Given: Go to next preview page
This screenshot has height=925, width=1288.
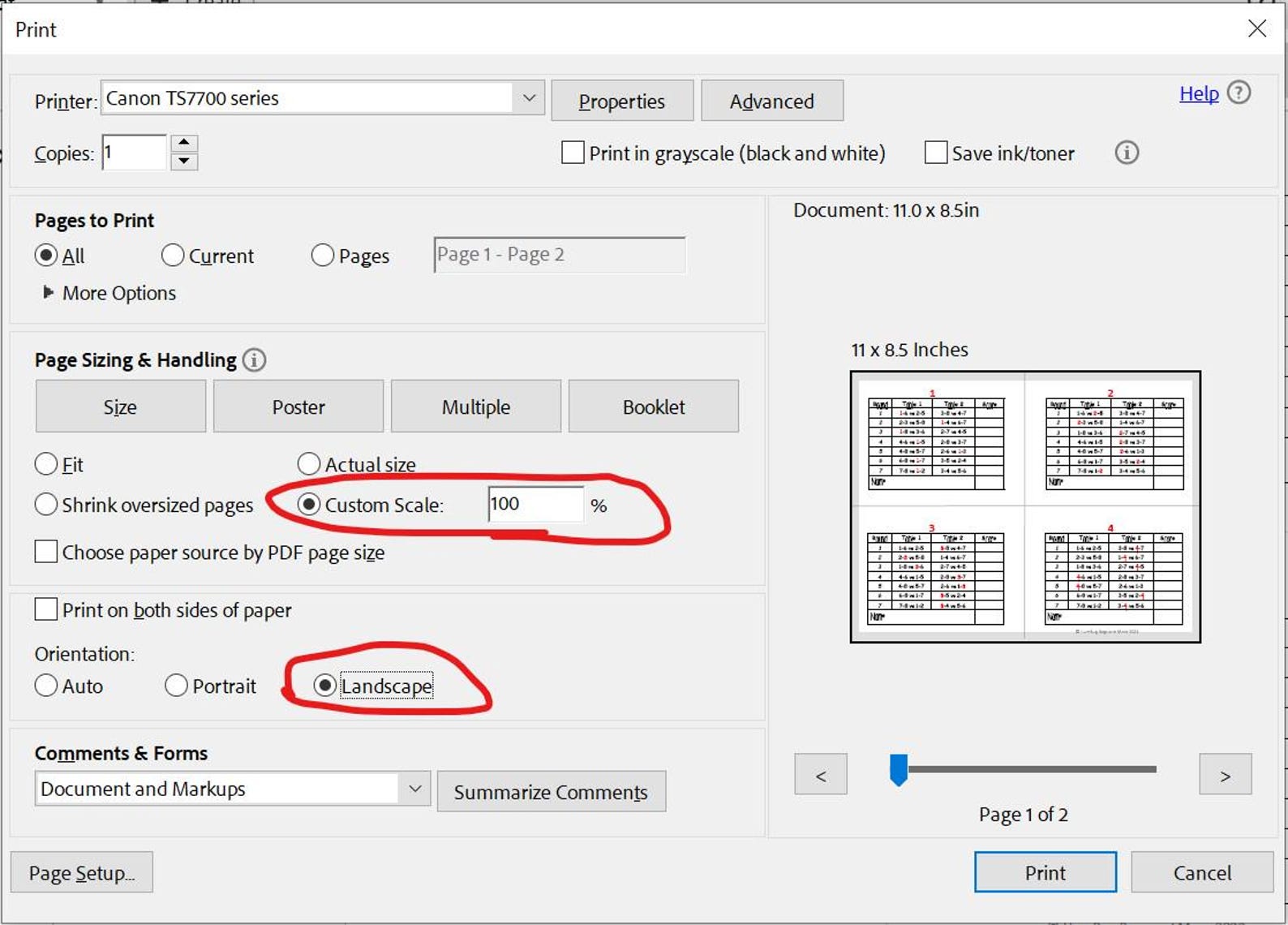Looking at the screenshot, I should [x=1226, y=775].
